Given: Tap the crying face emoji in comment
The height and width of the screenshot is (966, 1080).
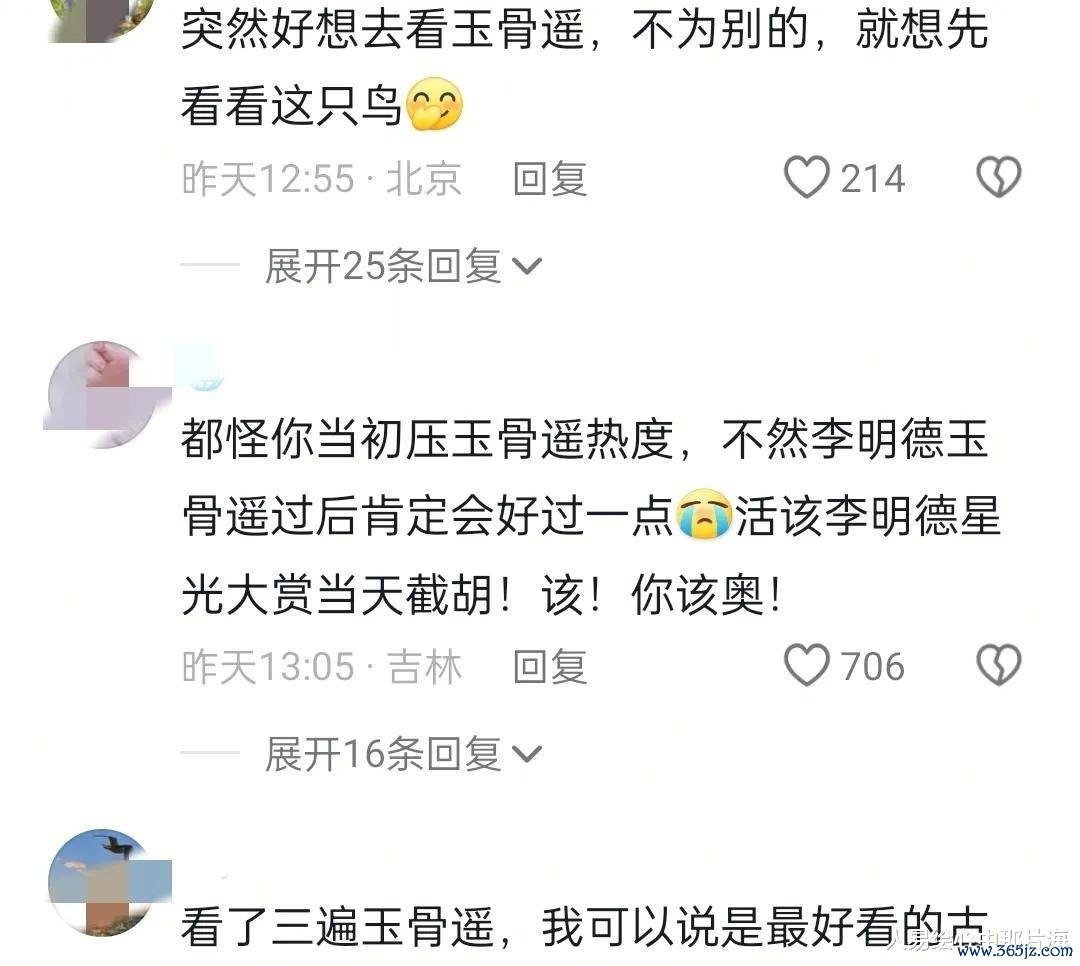Looking at the screenshot, I should pyautogui.click(x=704, y=514).
